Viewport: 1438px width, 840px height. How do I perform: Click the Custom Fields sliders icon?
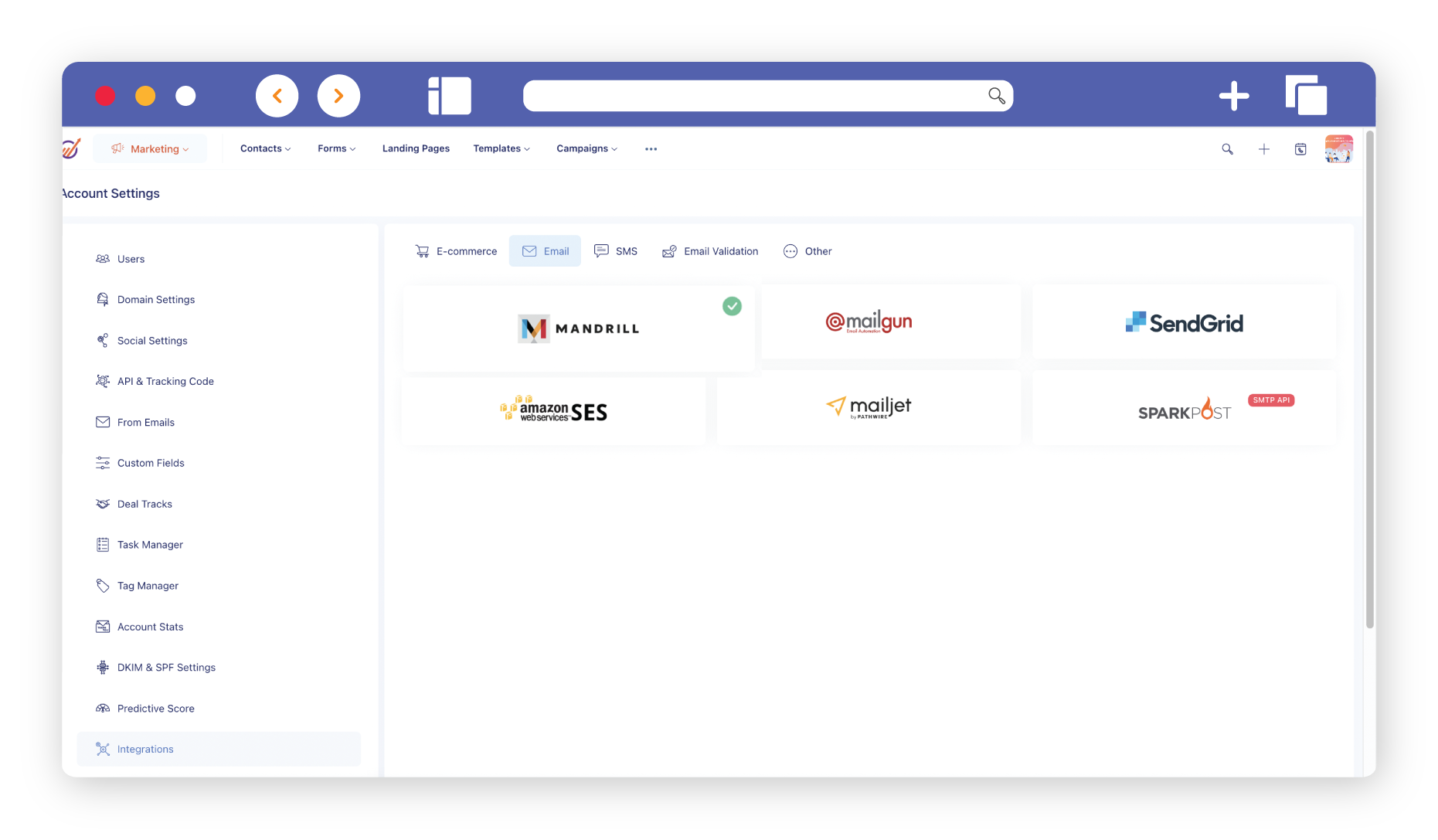(x=103, y=463)
